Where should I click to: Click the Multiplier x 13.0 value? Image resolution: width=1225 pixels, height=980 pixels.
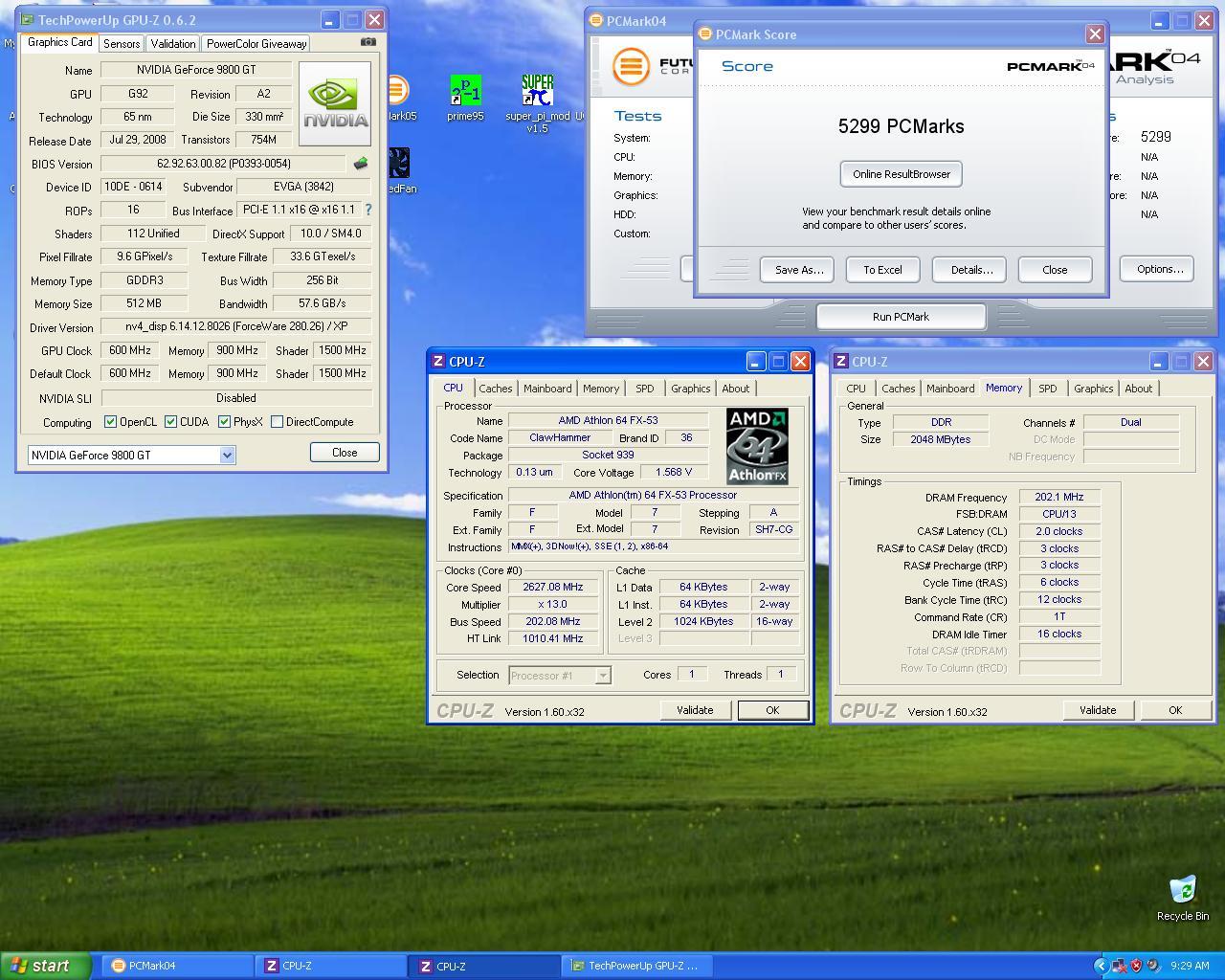click(x=553, y=605)
